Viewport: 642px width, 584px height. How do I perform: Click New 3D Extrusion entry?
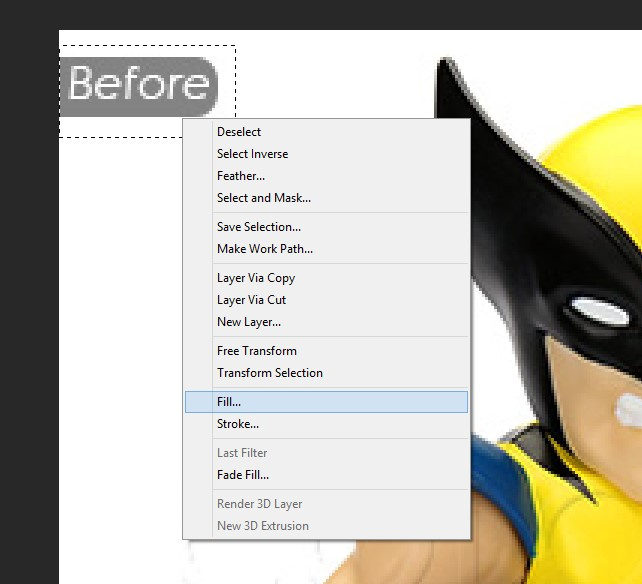(x=263, y=526)
